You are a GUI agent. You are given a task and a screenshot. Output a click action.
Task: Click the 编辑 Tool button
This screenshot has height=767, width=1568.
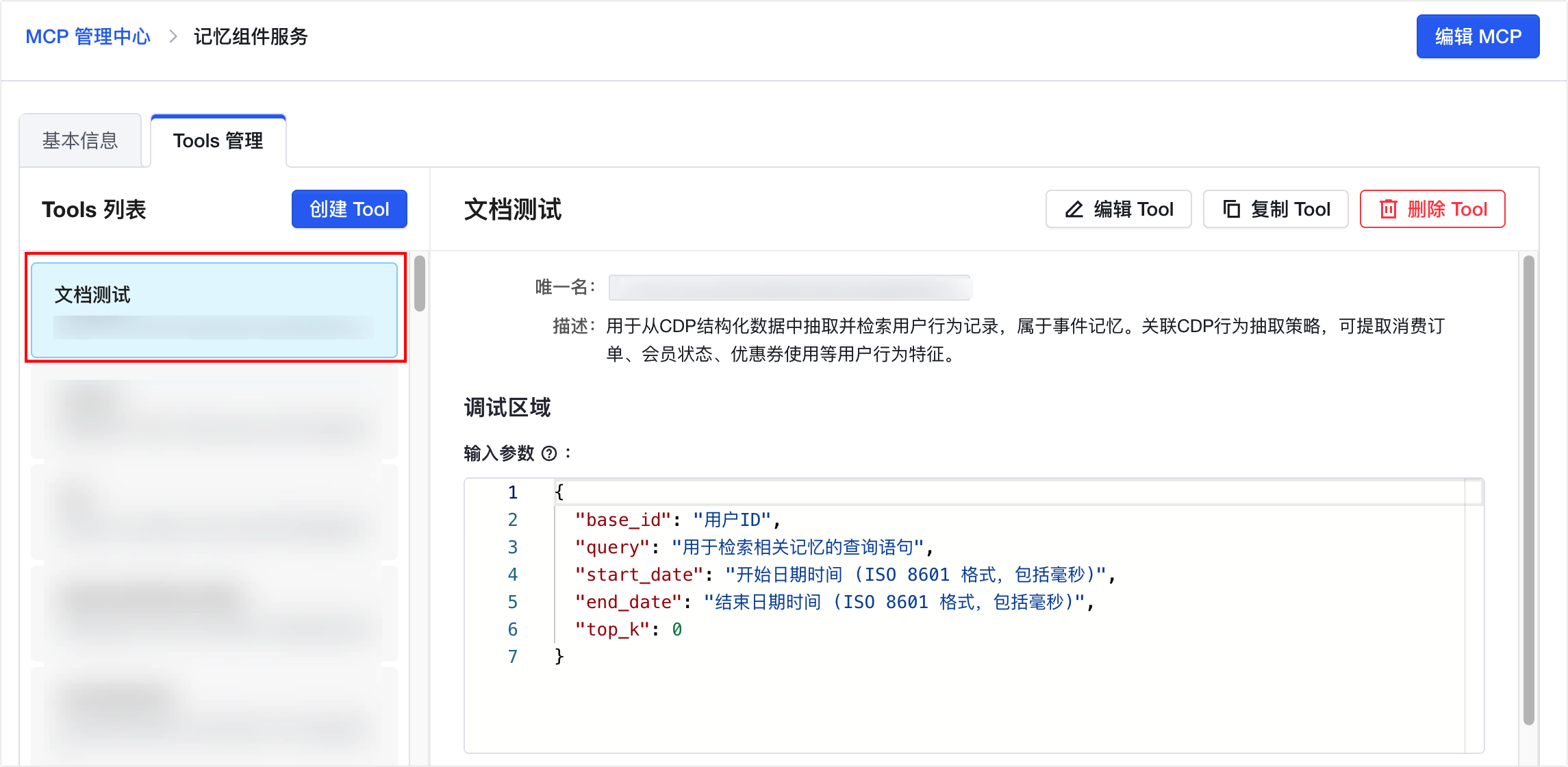[1119, 209]
